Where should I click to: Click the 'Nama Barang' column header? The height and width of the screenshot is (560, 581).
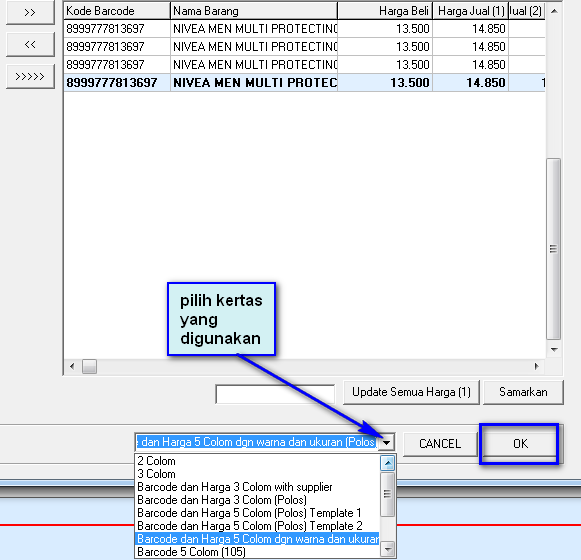[x=254, y=11]
